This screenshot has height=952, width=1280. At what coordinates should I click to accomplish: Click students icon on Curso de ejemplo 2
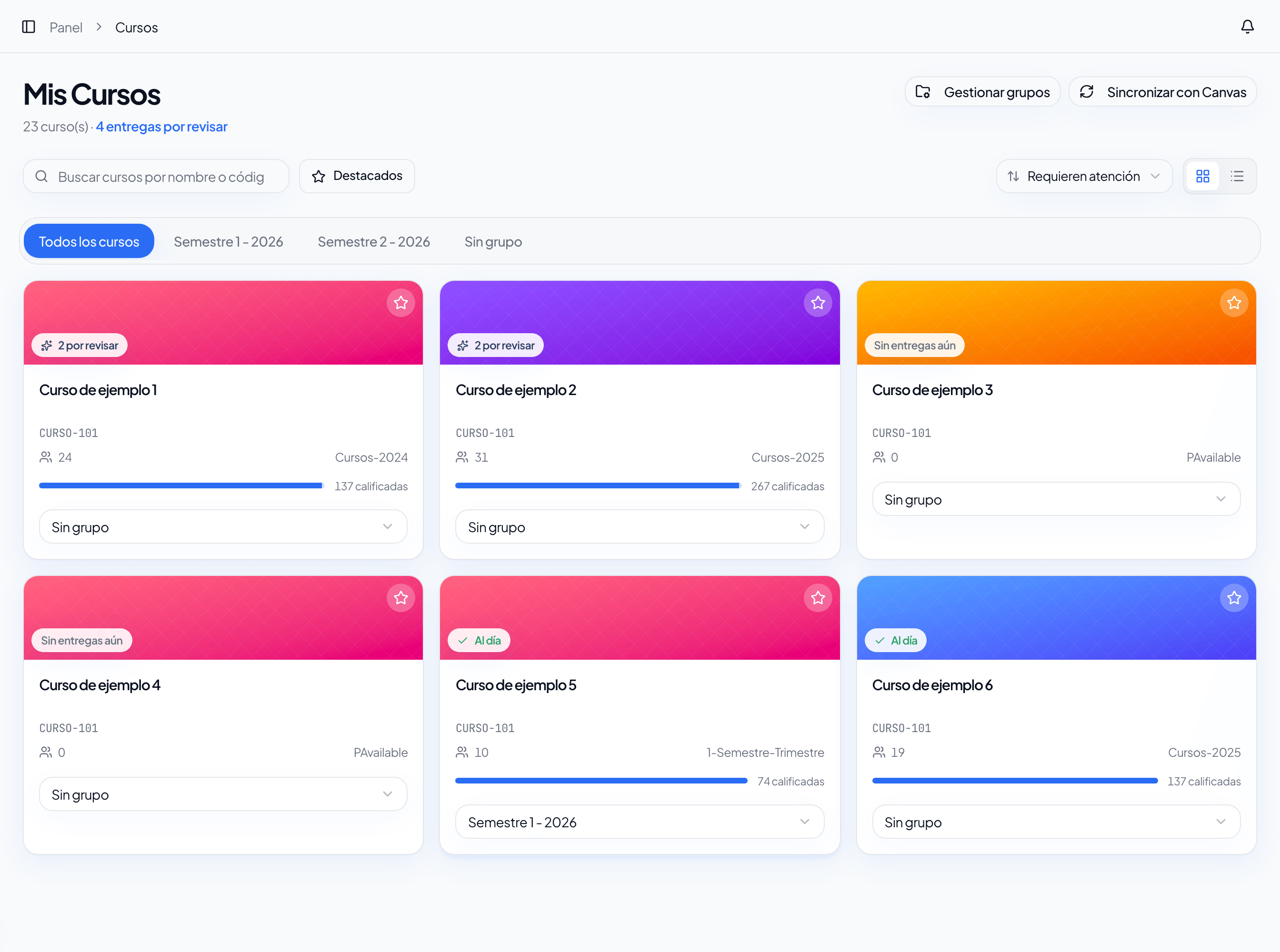click(462, 457)
